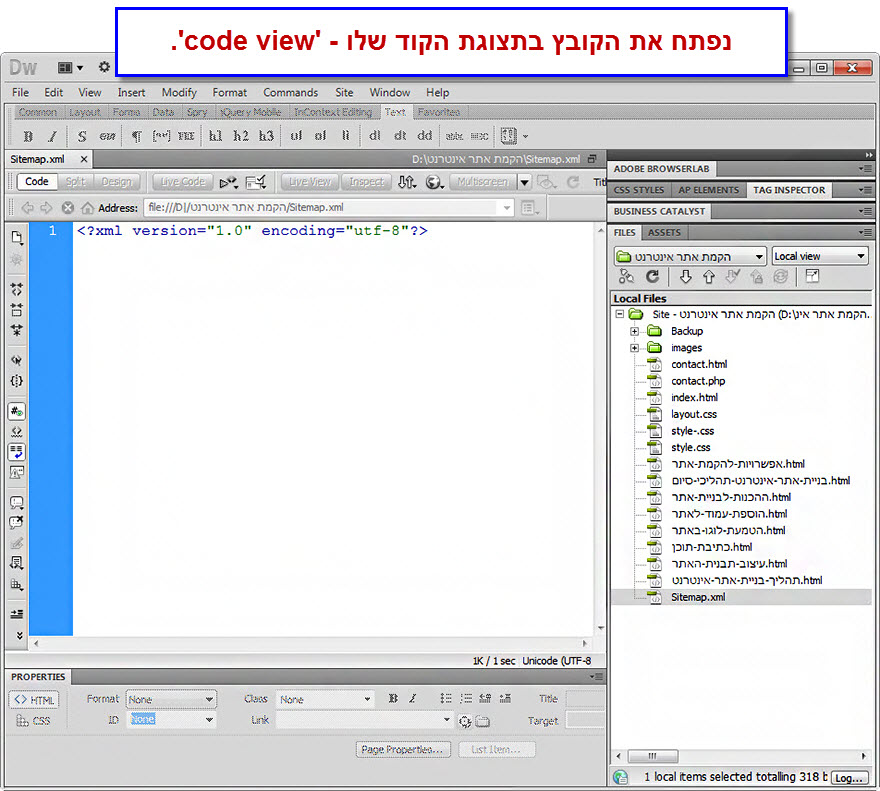880x791 pixels.
Task: Click Get Files down arrow icon
Action: coord(685,276)
